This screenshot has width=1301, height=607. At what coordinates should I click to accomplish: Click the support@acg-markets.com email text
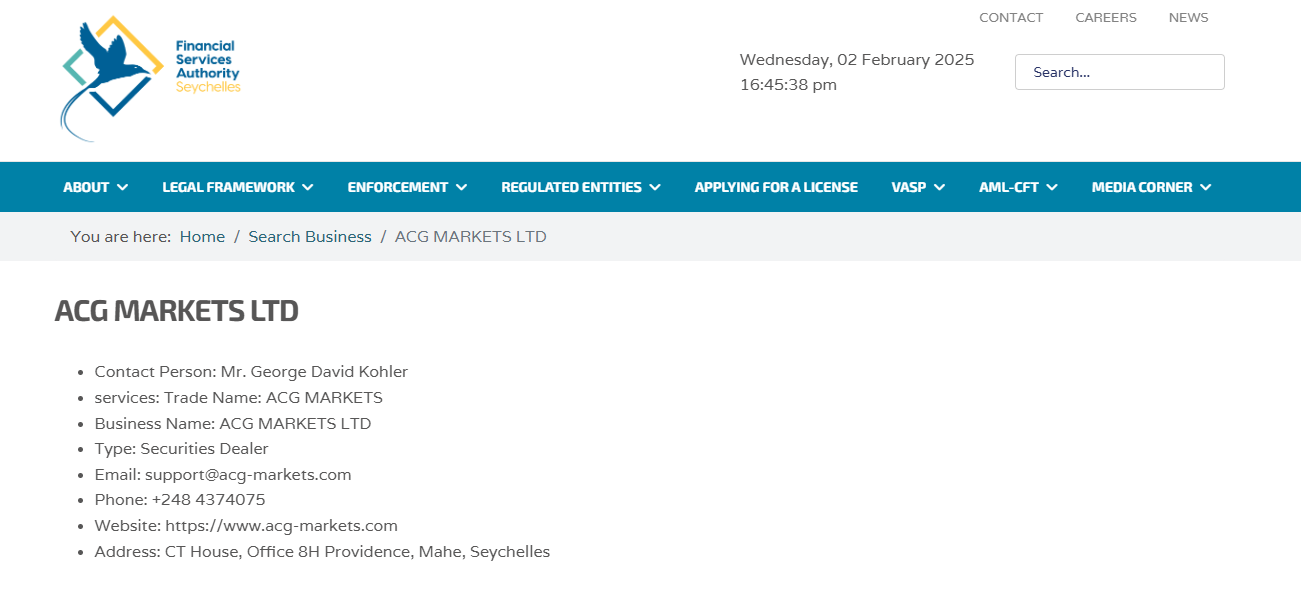pos(248,475)
